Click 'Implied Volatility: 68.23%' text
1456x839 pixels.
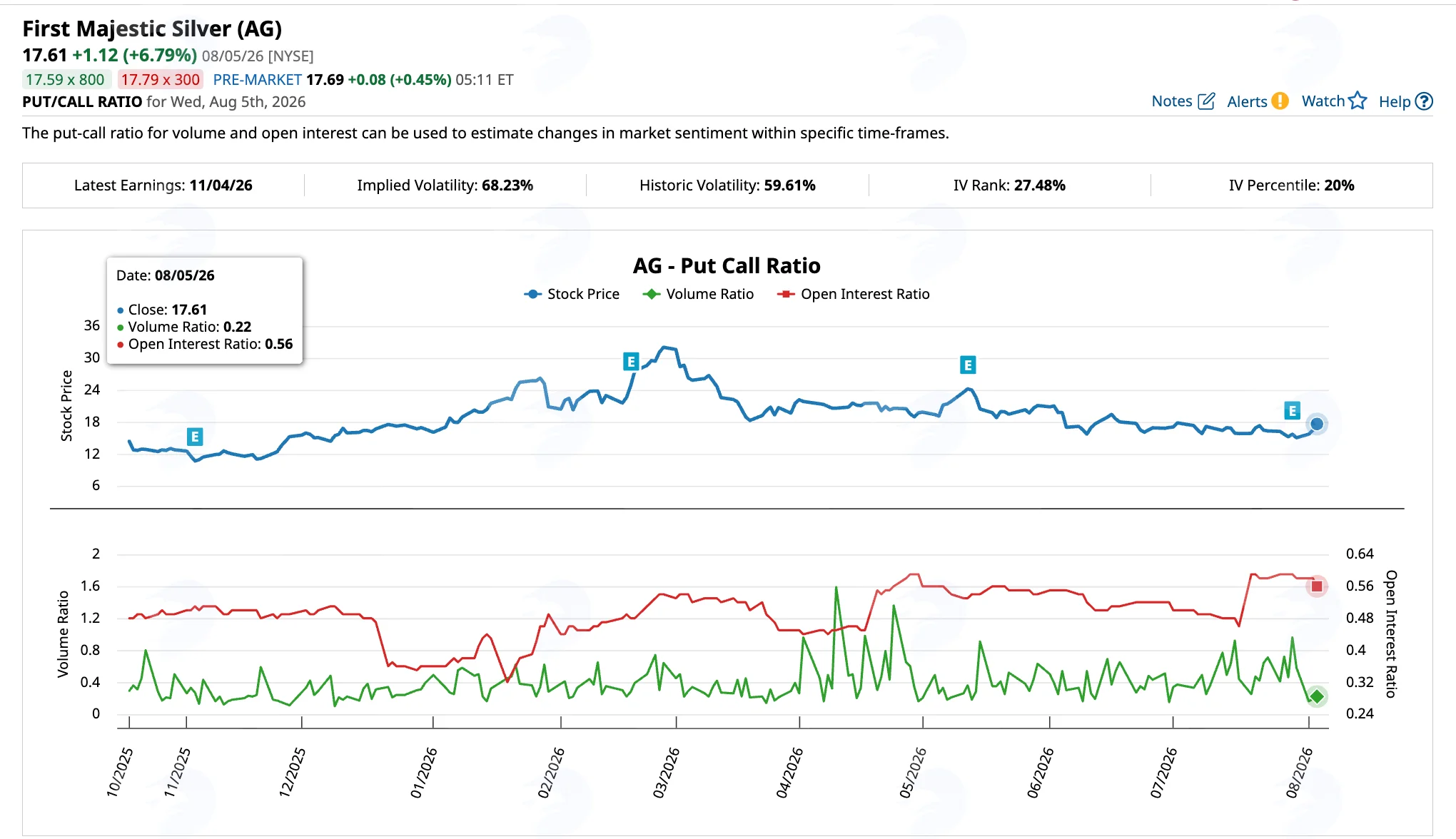coord(445,185)
